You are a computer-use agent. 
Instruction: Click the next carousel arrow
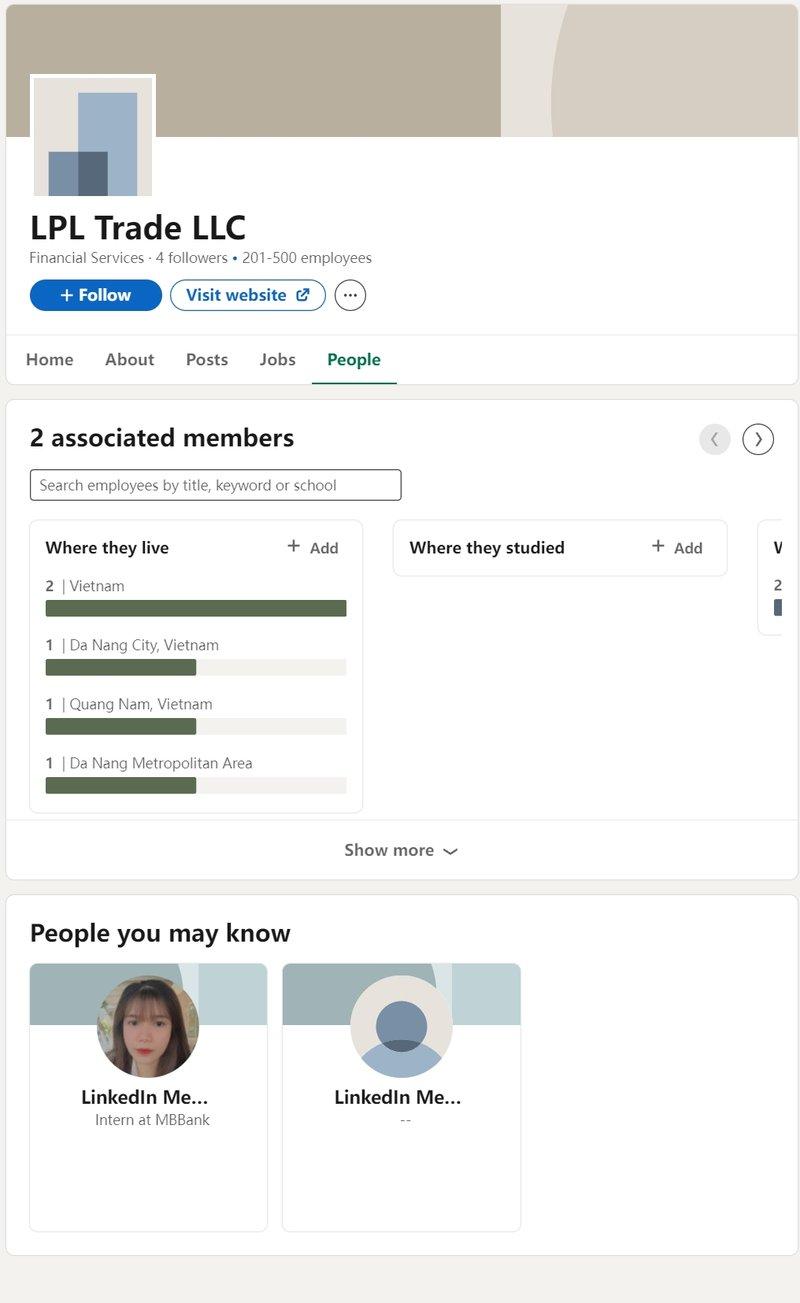coord(758,439)
